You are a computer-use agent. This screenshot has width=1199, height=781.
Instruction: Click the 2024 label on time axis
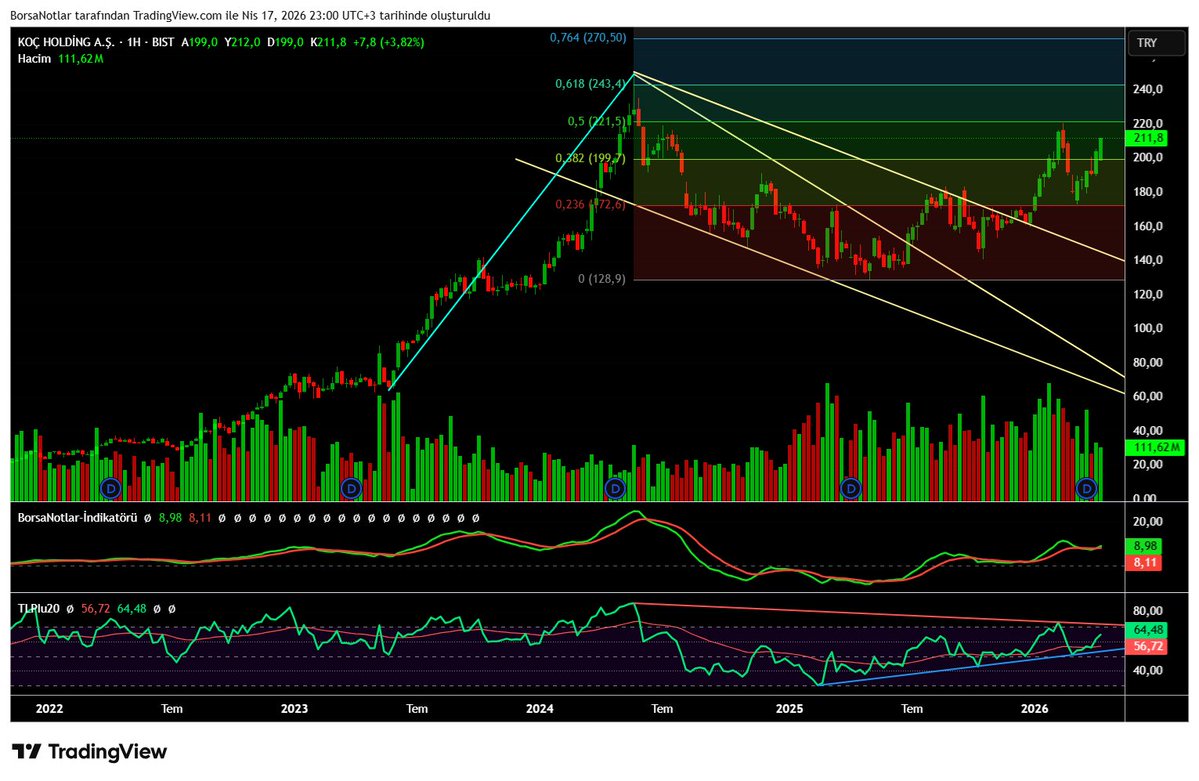540,708
